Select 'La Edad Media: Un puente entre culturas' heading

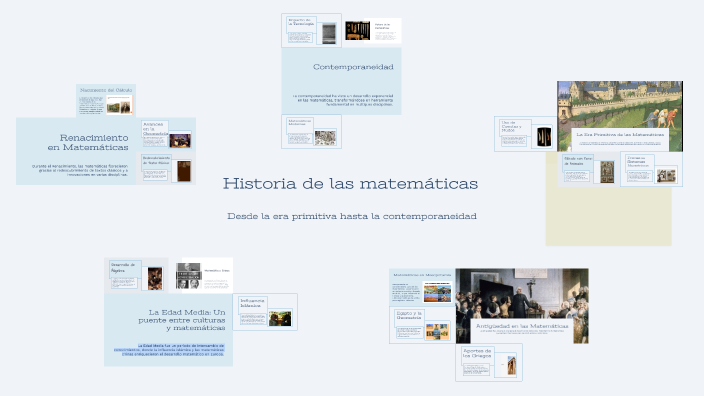tap(182, 320)
